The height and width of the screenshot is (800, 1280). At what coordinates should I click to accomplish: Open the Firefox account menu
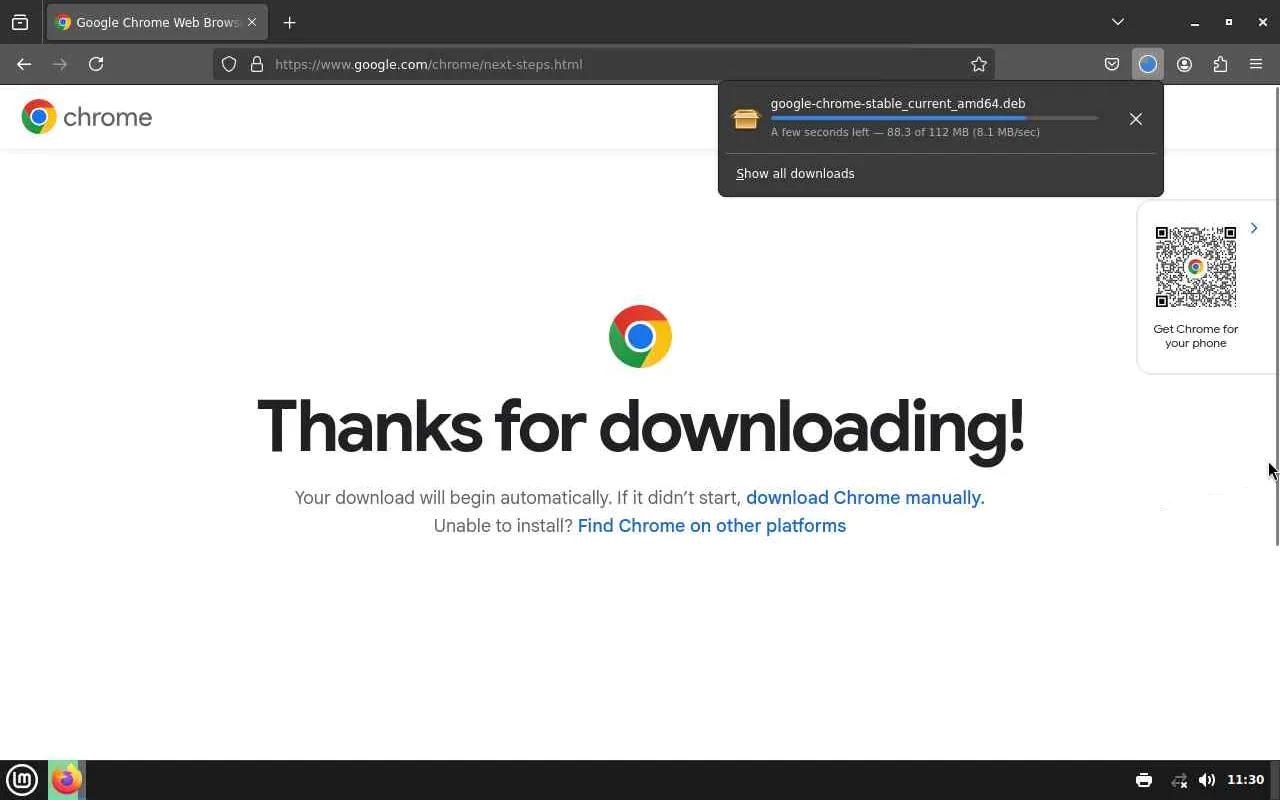(1184, 64)
